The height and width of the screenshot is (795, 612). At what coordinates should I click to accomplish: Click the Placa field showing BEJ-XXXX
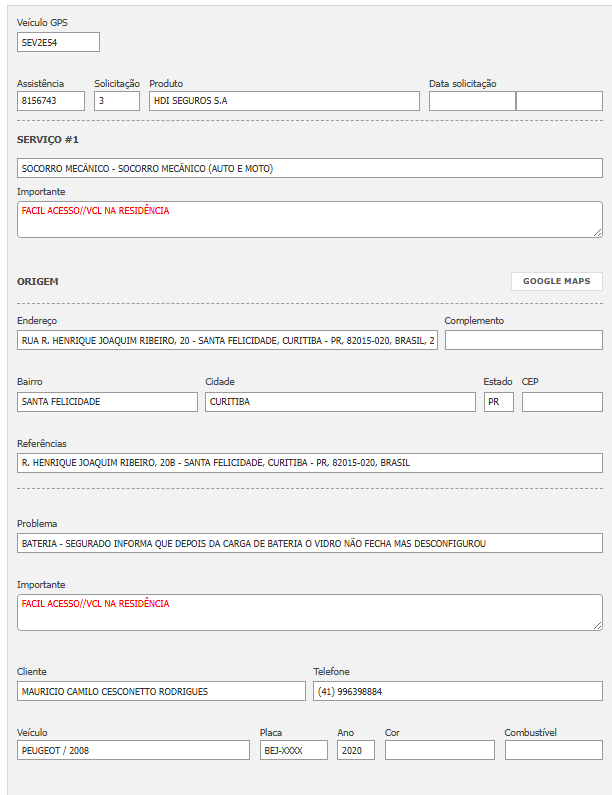[293, 750]
